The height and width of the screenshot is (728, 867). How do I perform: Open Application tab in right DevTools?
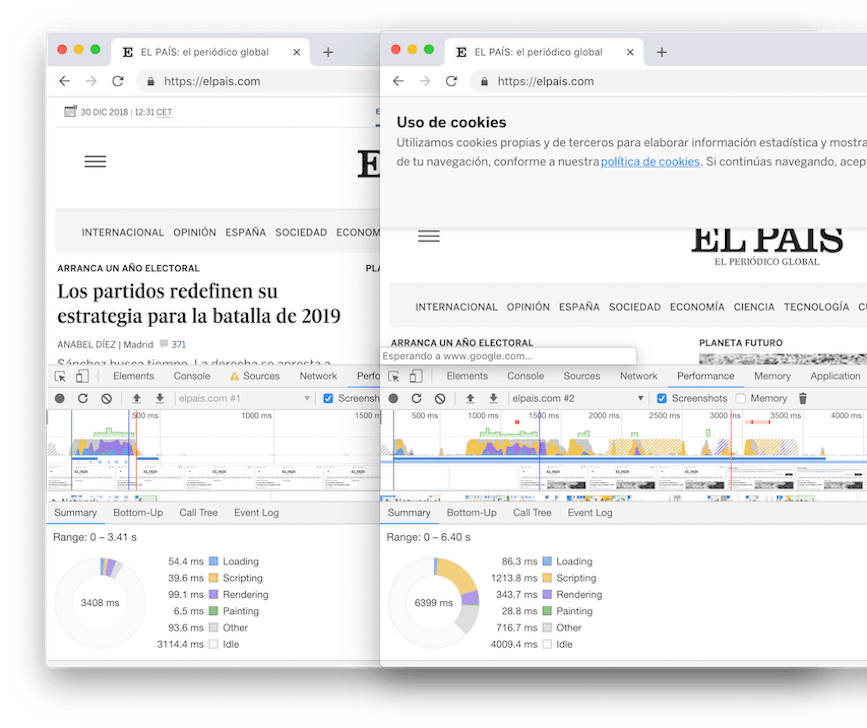(x=835, y=376)
